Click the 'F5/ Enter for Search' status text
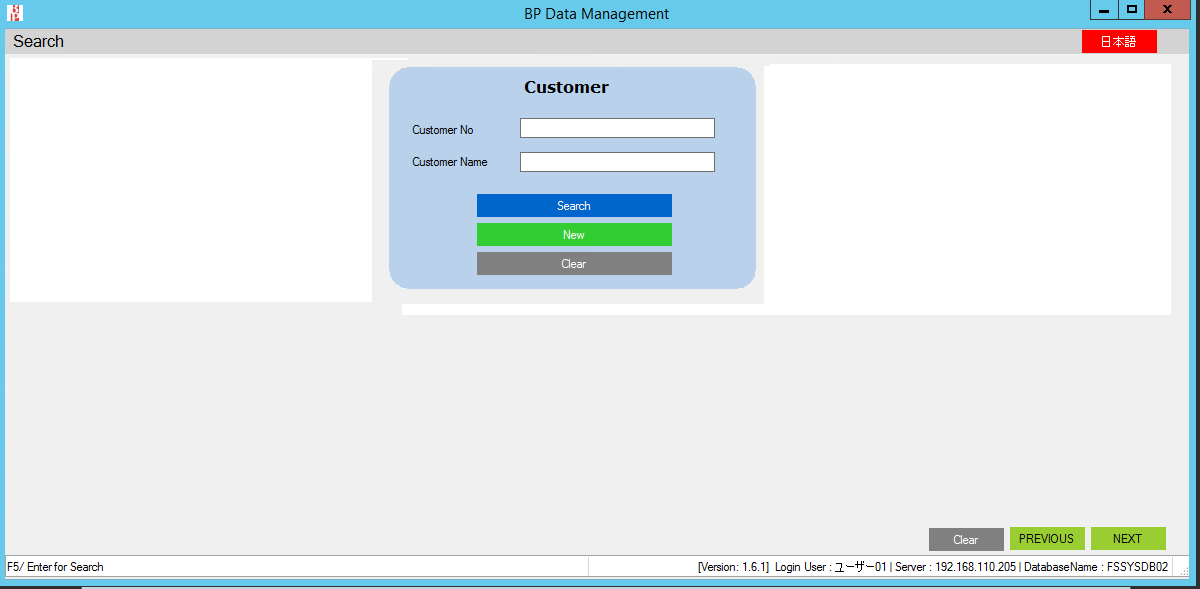1200x589 pixels. point(55,567)
